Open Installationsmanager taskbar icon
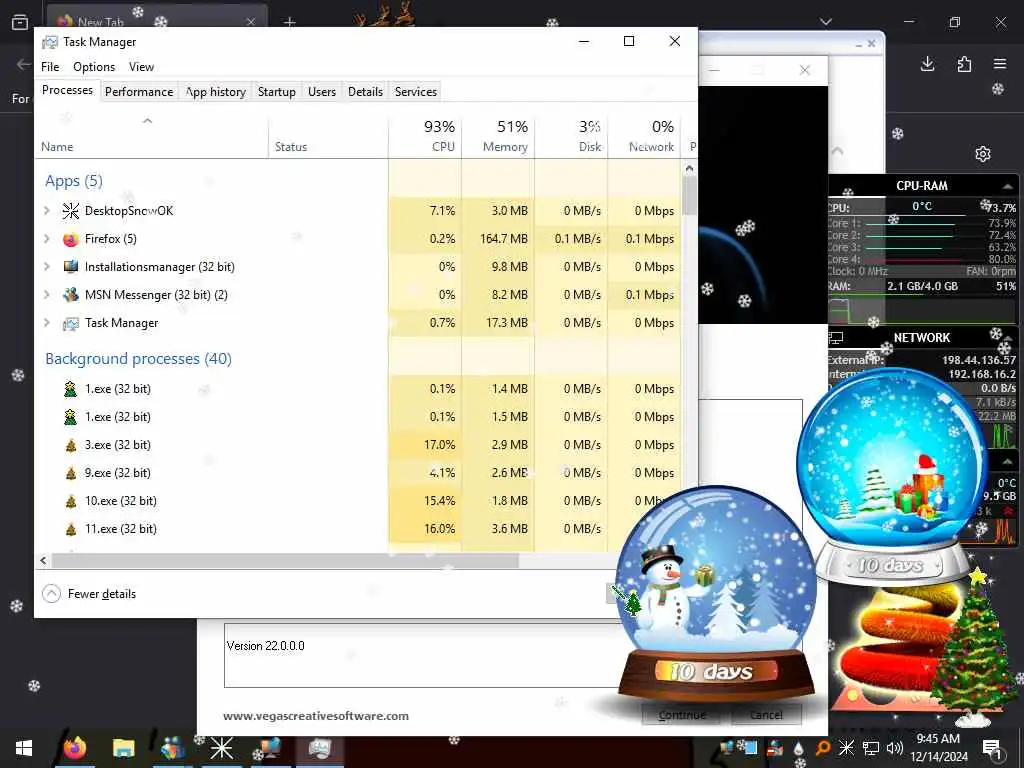This screenshot has height=768, width=1024. click(270, 748)
